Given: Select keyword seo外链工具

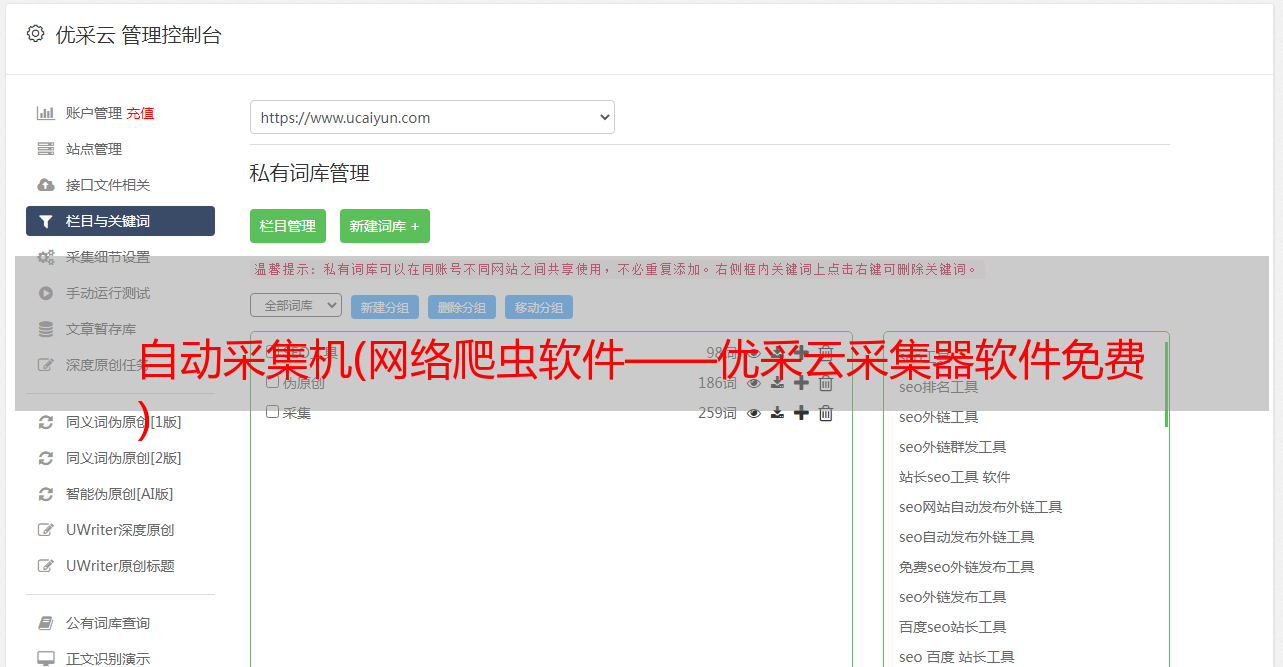Looking at the screenshot, I should point(938,417).
